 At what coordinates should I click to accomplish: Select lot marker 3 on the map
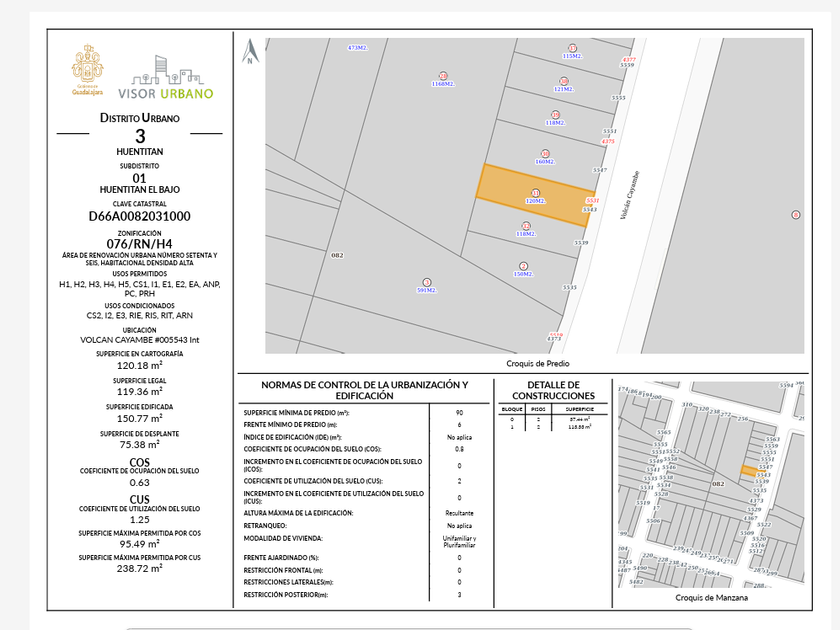(427, 282)
